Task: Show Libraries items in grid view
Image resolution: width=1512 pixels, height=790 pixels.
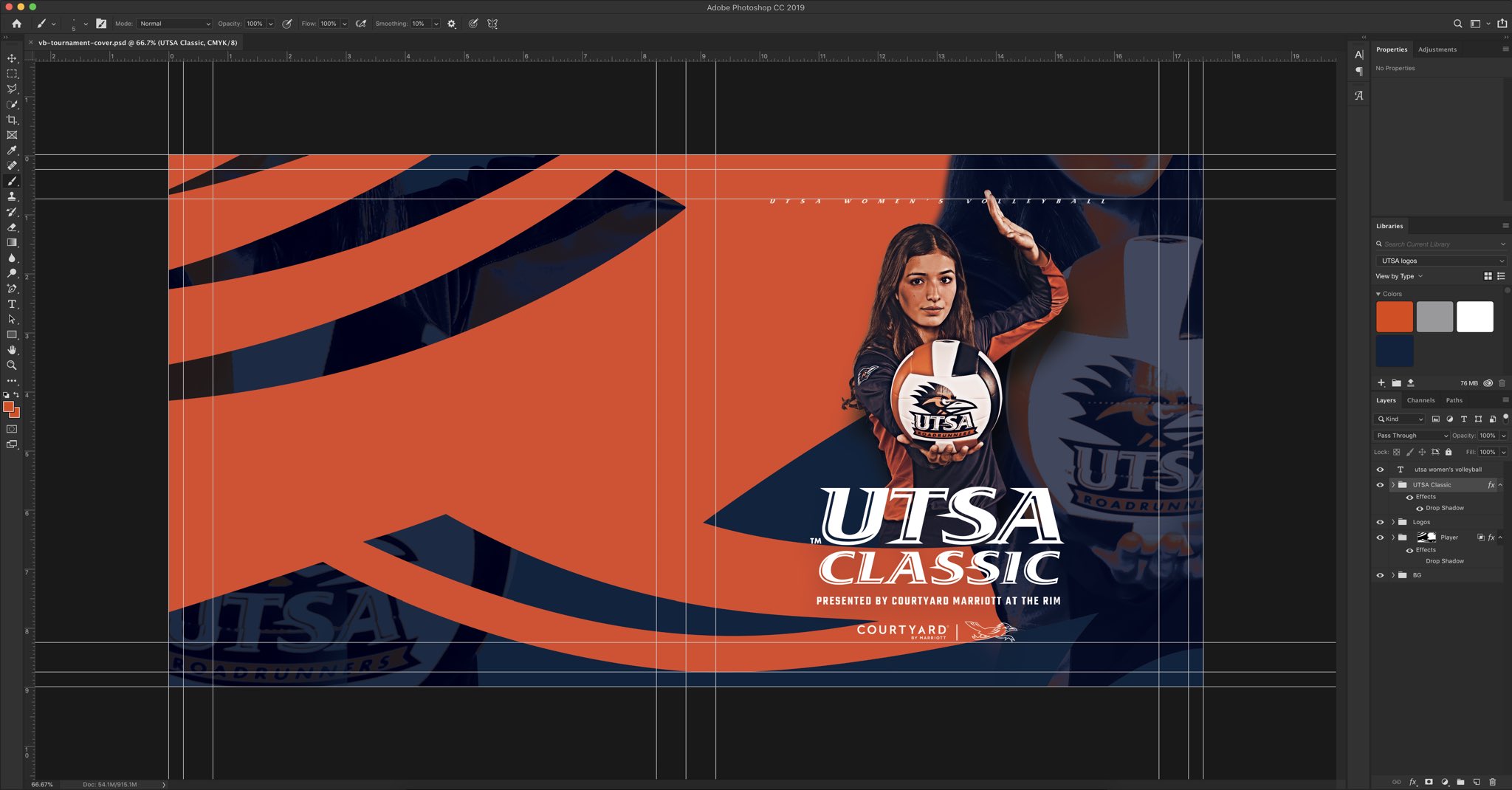Action: click(x=1488, y=276)
